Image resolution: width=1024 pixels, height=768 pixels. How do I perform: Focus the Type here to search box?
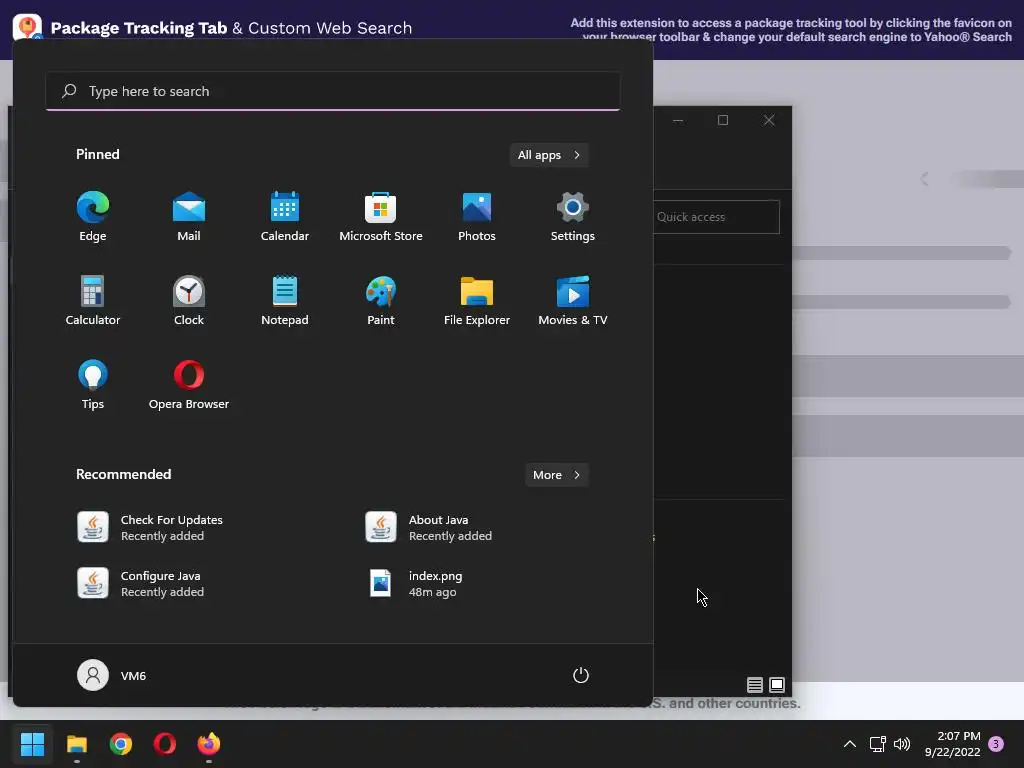[333, 91]
